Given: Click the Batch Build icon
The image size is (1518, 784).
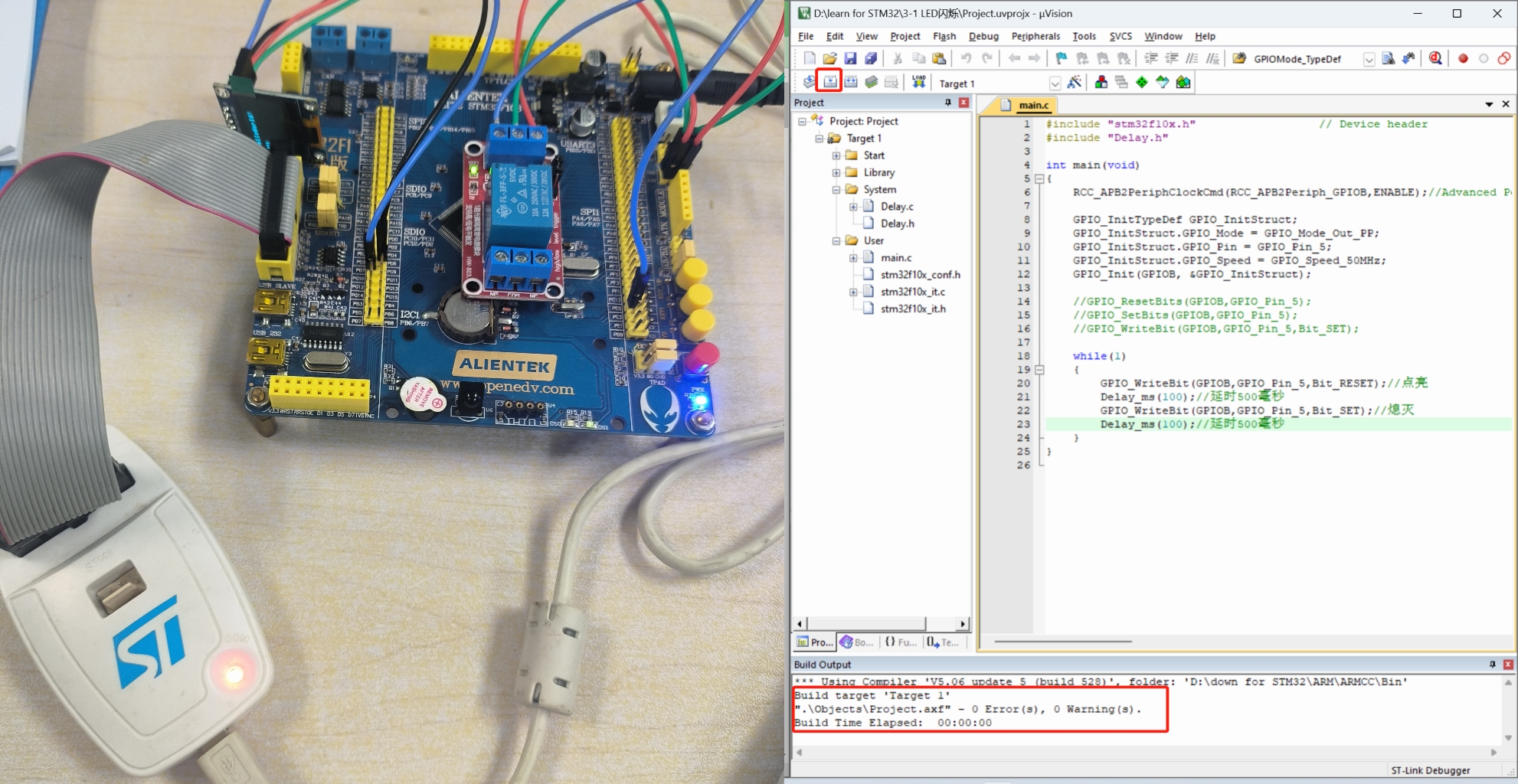Looking at the screenshot, I should [872, 82].
